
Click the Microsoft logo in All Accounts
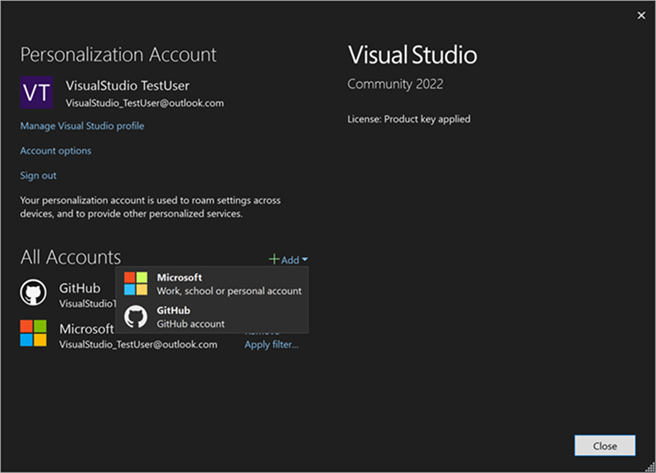(x=33, y=334)
